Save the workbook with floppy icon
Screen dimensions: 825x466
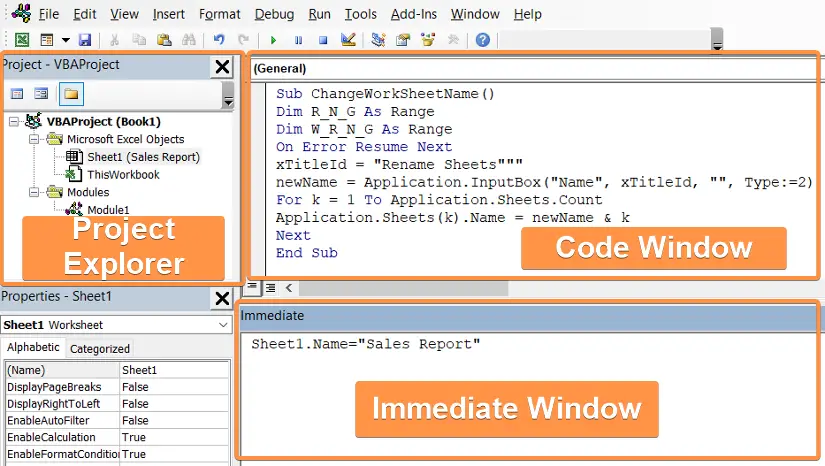tap(85, 40)
